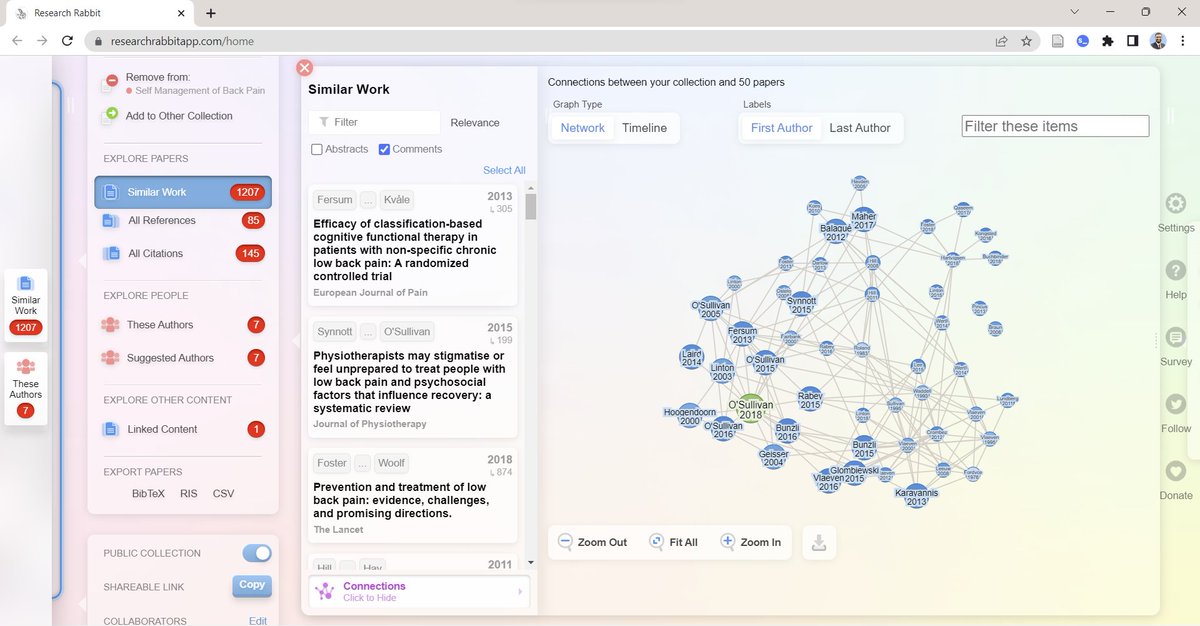Click the Filter these items field
The height and width of the screenshot is (626, 1200).
(x=1055, y=126)
